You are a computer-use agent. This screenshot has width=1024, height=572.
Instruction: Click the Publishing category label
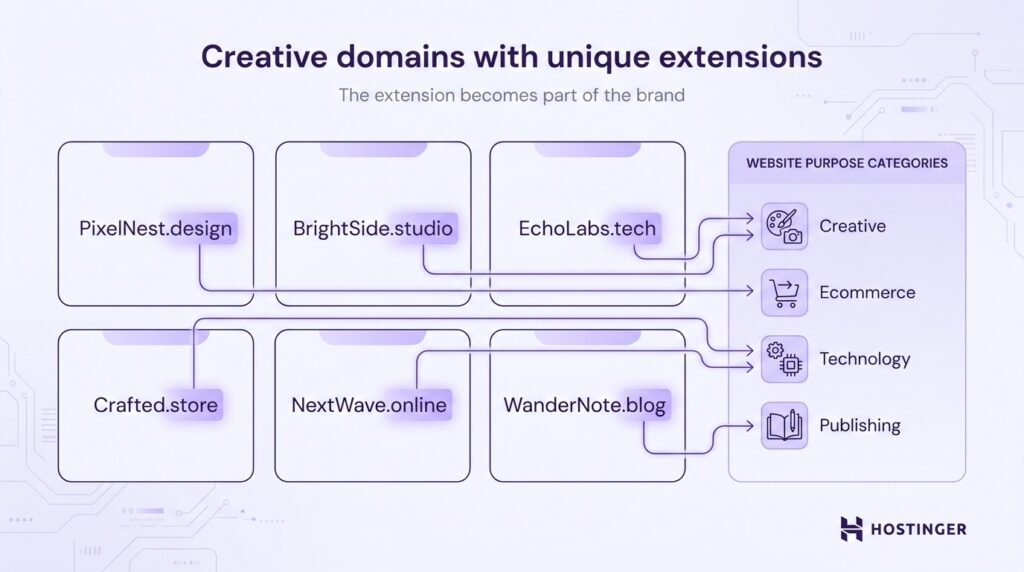point(859,426)
